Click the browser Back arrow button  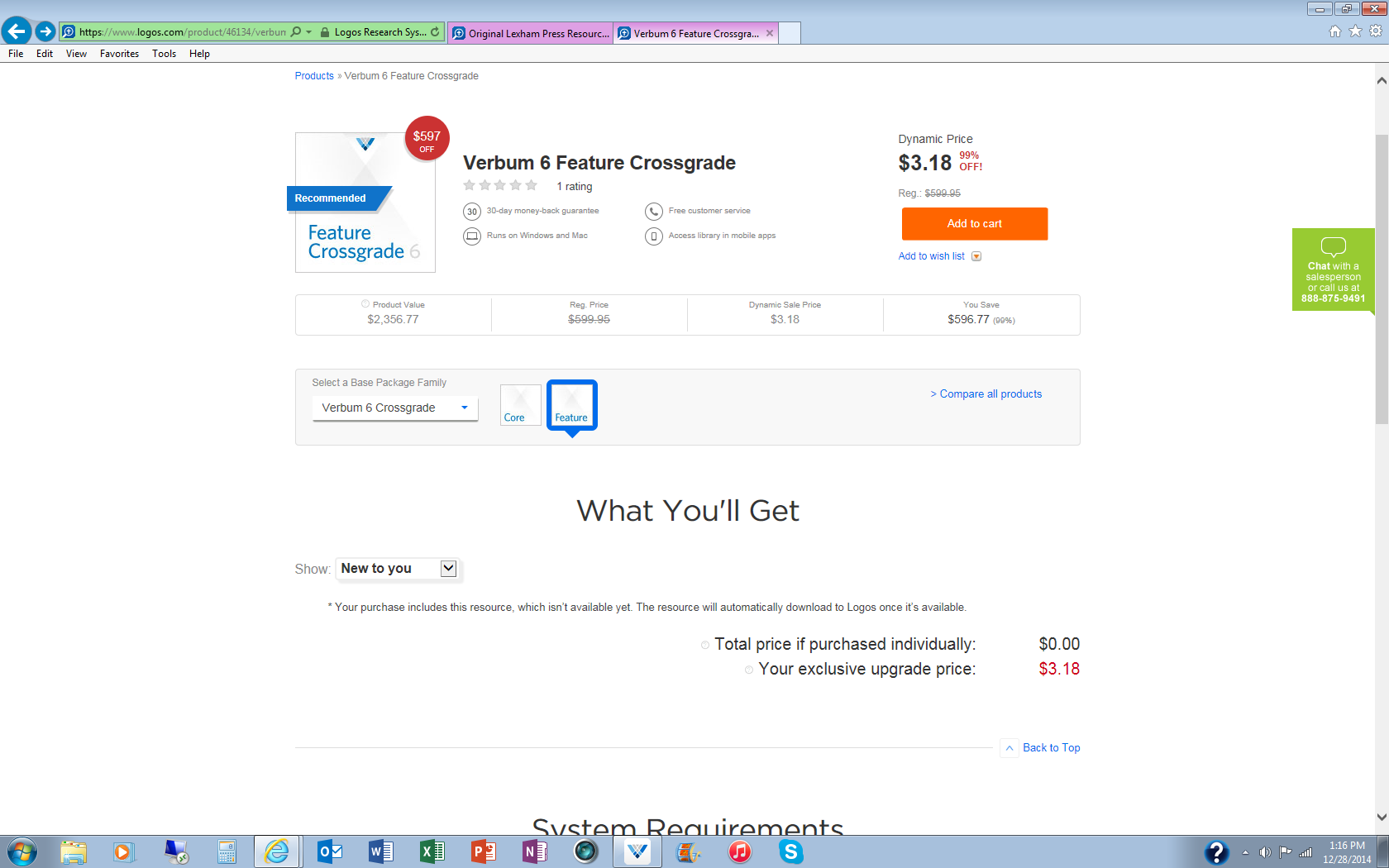pyautogui.click(x=17, y=31)
